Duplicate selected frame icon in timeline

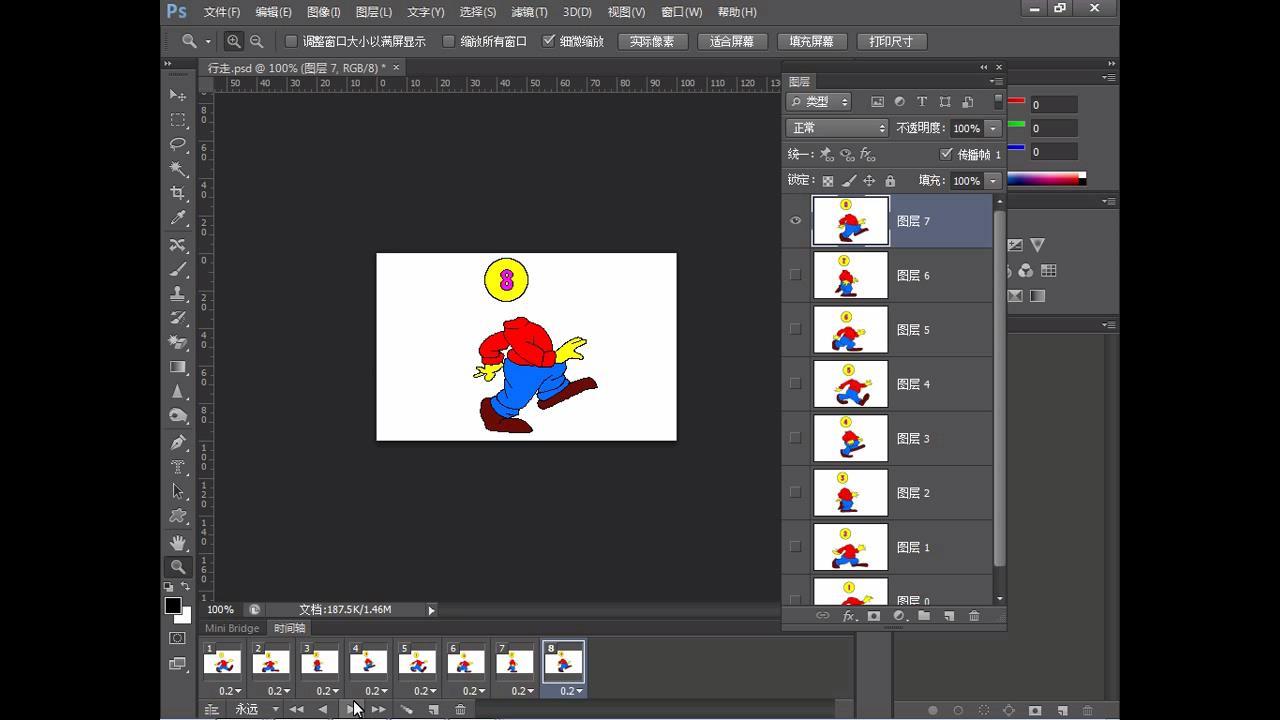[433, 709]
